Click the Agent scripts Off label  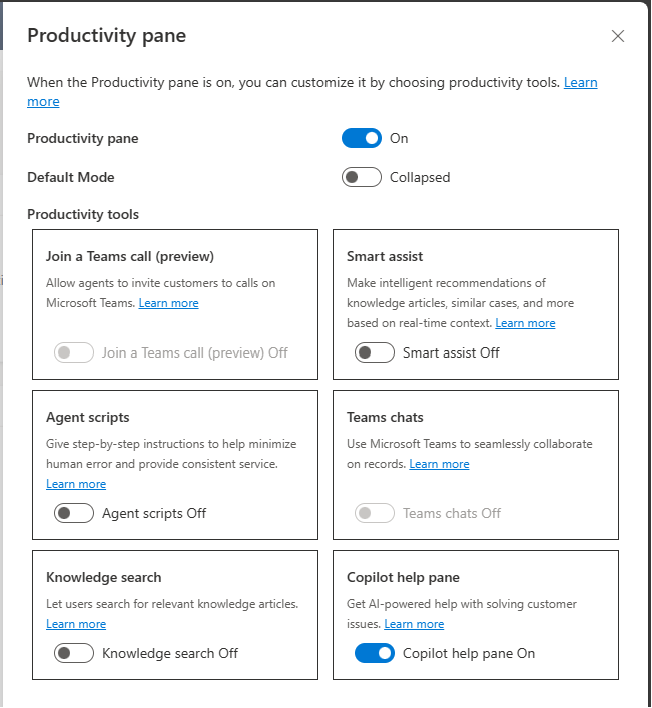154,513
